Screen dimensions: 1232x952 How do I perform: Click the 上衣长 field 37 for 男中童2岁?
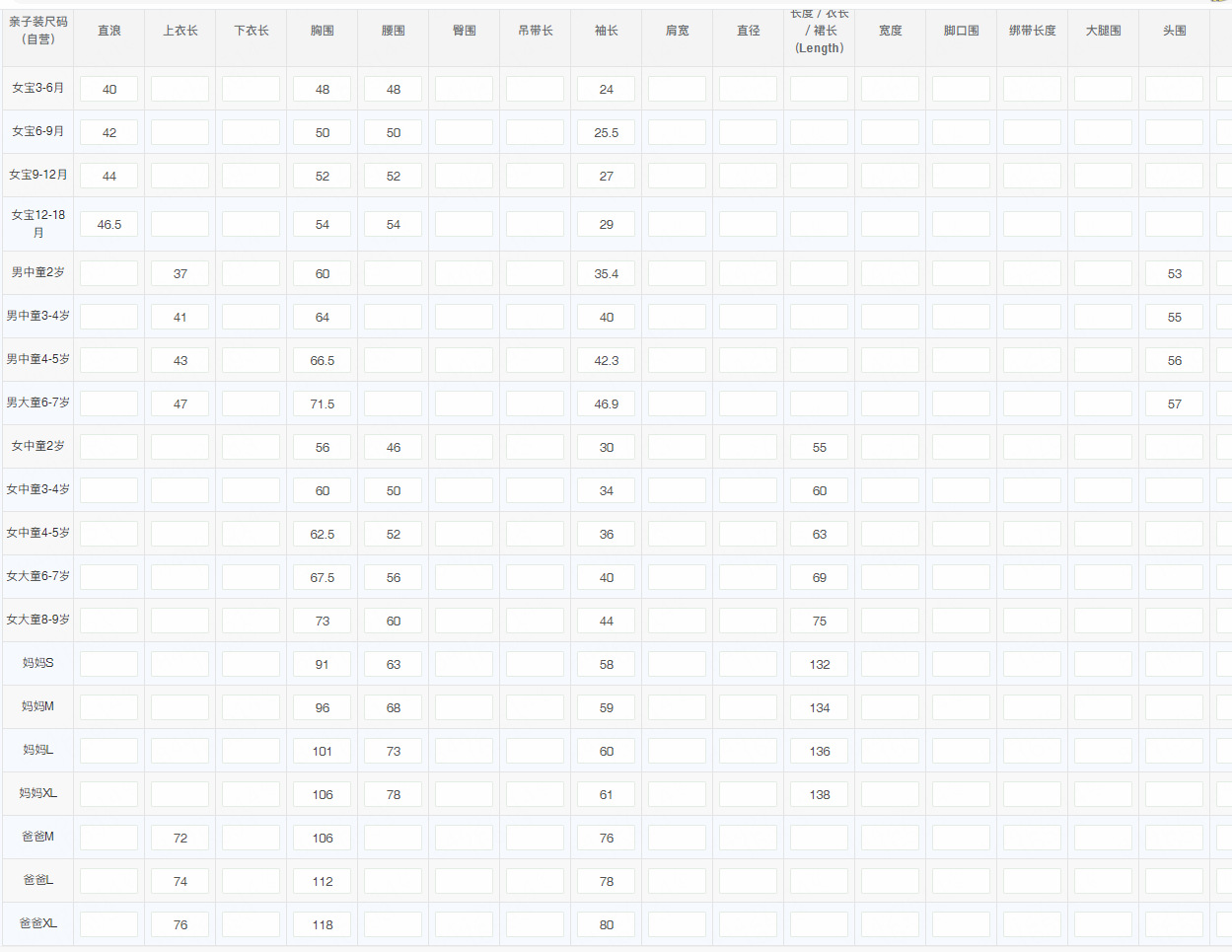181,273
